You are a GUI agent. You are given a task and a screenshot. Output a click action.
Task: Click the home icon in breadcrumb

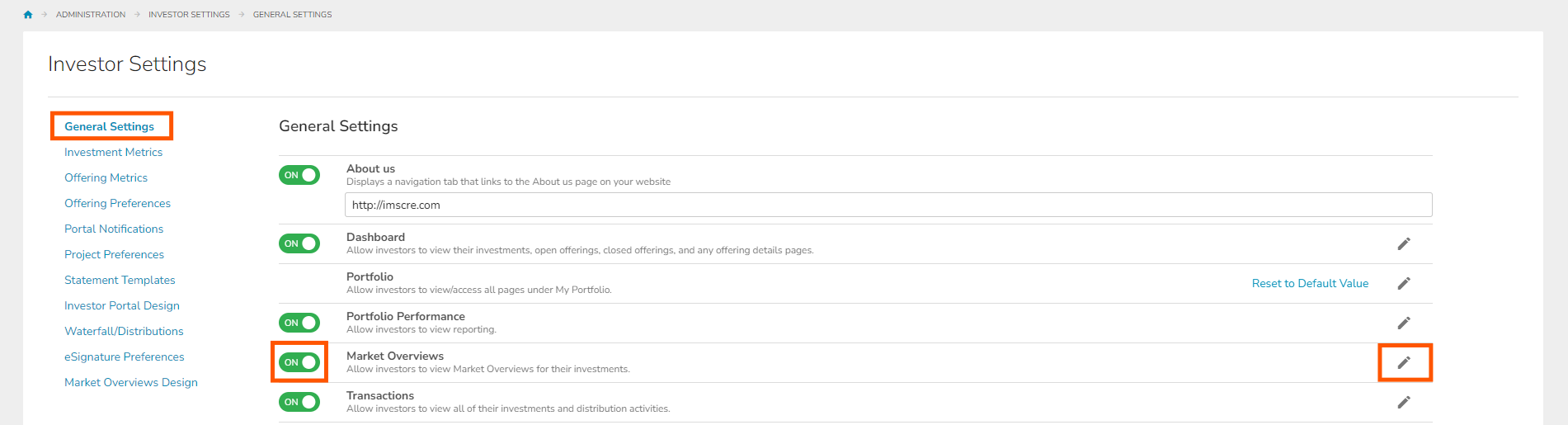(x=28, y=15)
